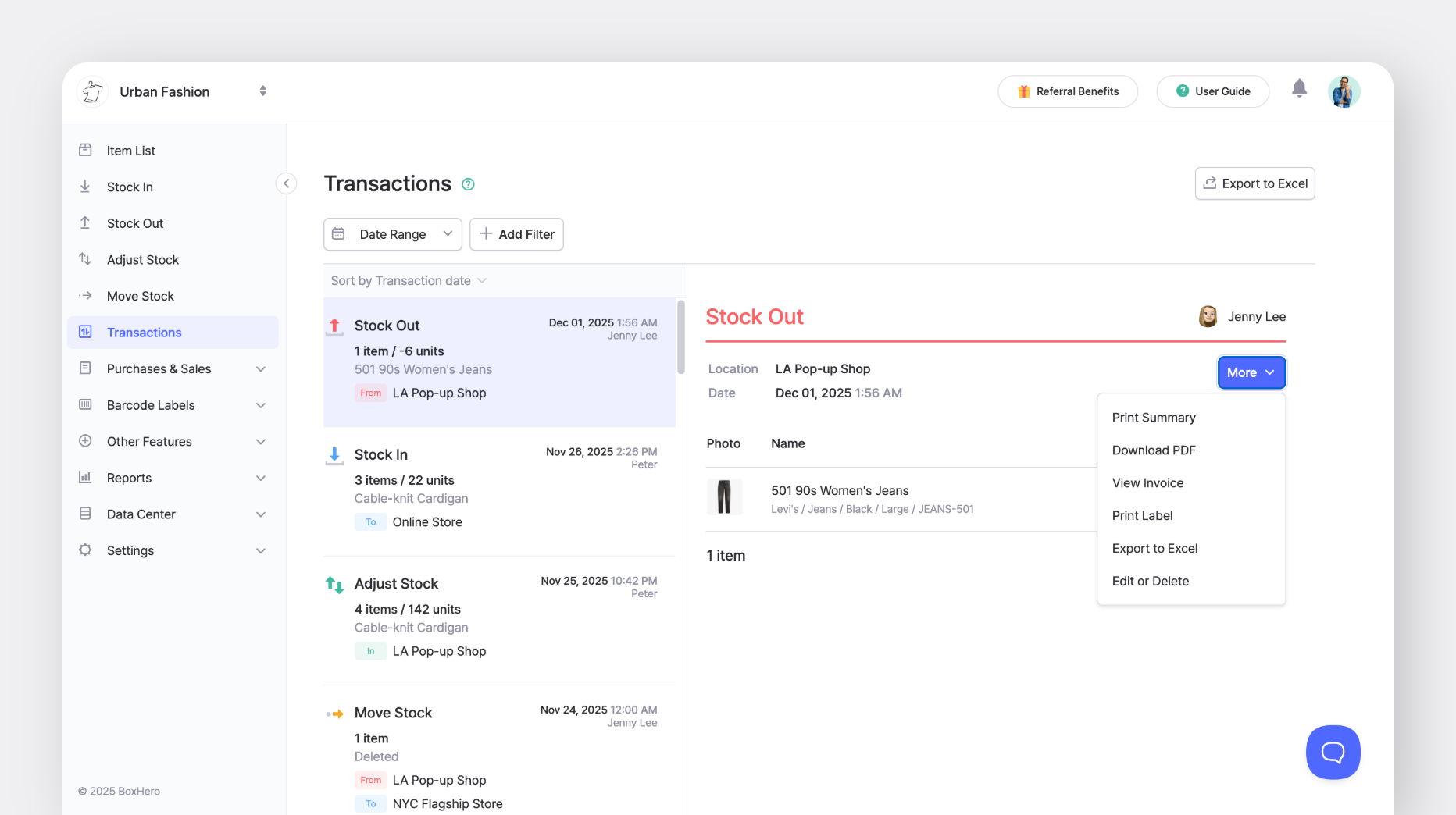Click the 501 90s Women's Jeans thumbnail
Screen dimensions: 1456x815
(x=724, y=497)
